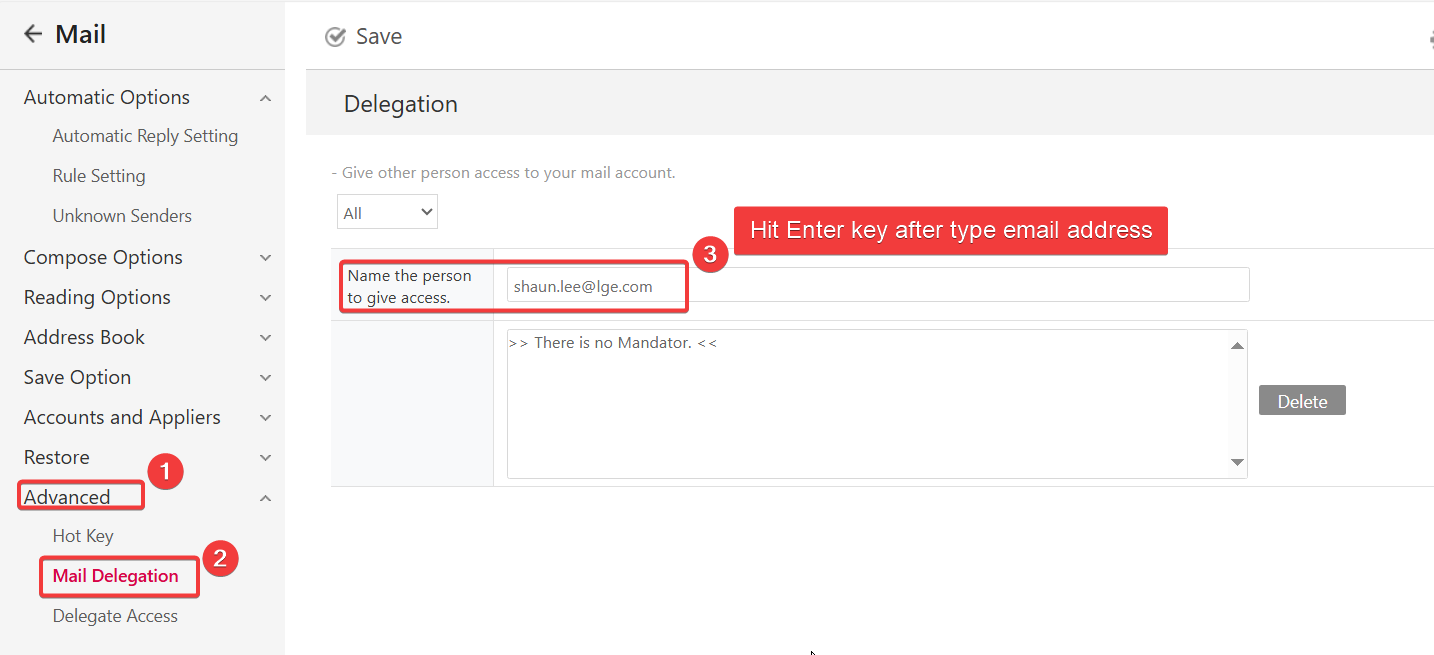The width and height of the screenshot is (1434, 655).
Task: Expand the Reading Options chevron
Action: [265, 298]
